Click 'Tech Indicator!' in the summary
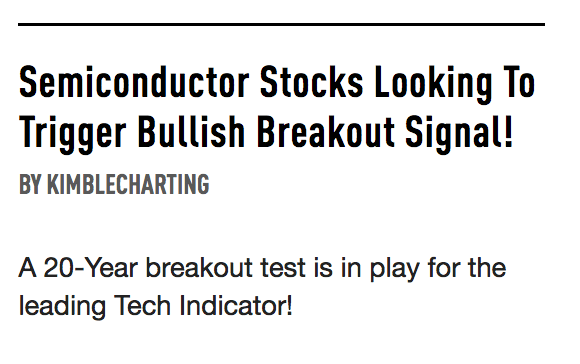The height and width of the screenshot is (364, 580). point(203,306)
